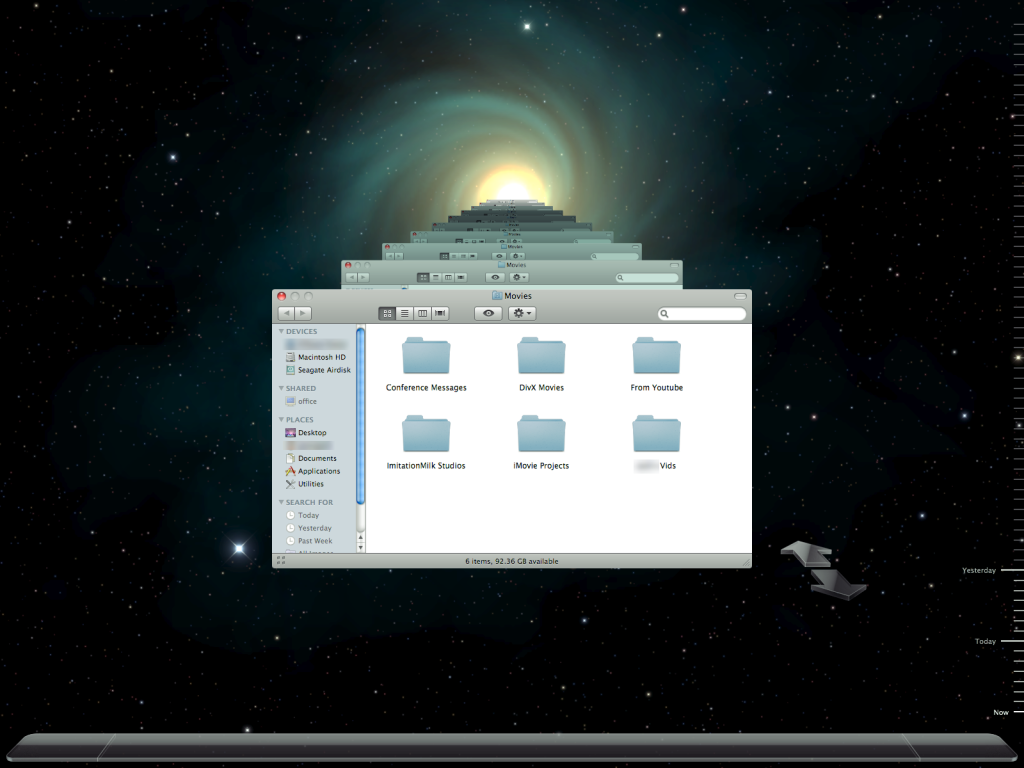Image resolution: width=1024 pixels, height=768 pixels.
Task: Switch front window to column view
Action: [423, 313]
